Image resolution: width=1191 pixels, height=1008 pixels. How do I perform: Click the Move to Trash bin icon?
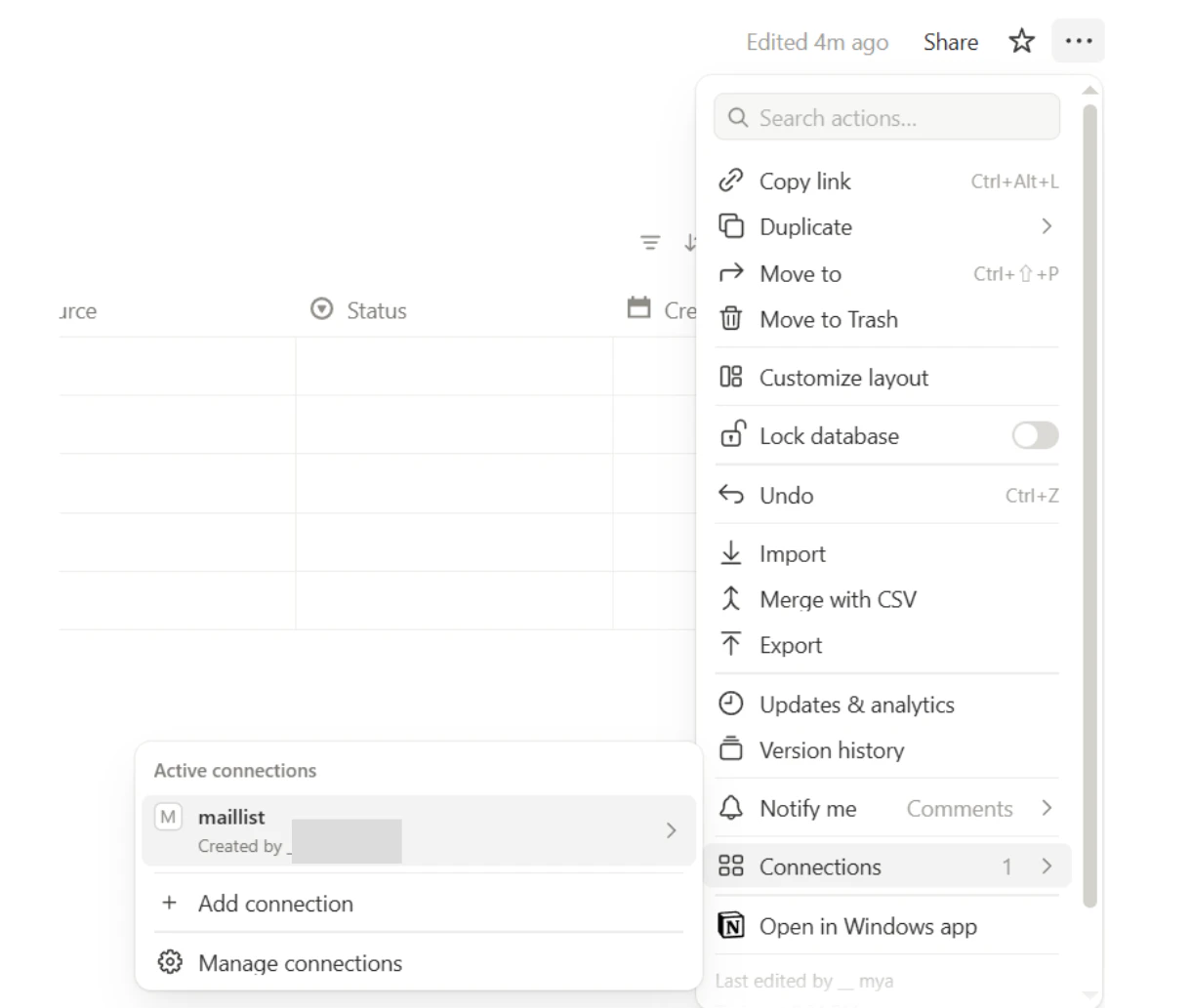[731, 318]
